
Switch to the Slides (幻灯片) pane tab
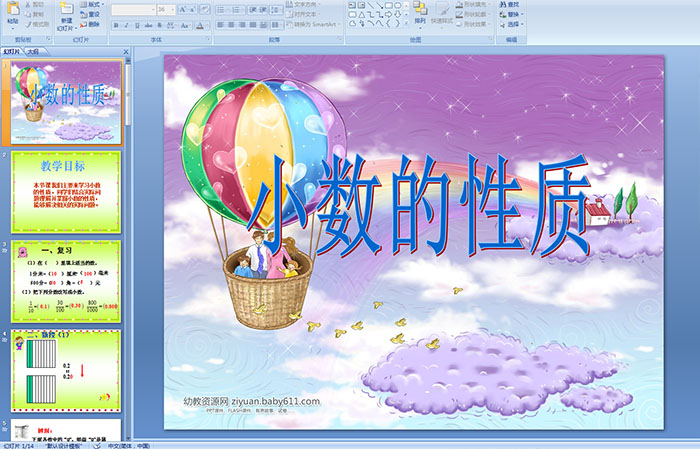pos(12,52)
